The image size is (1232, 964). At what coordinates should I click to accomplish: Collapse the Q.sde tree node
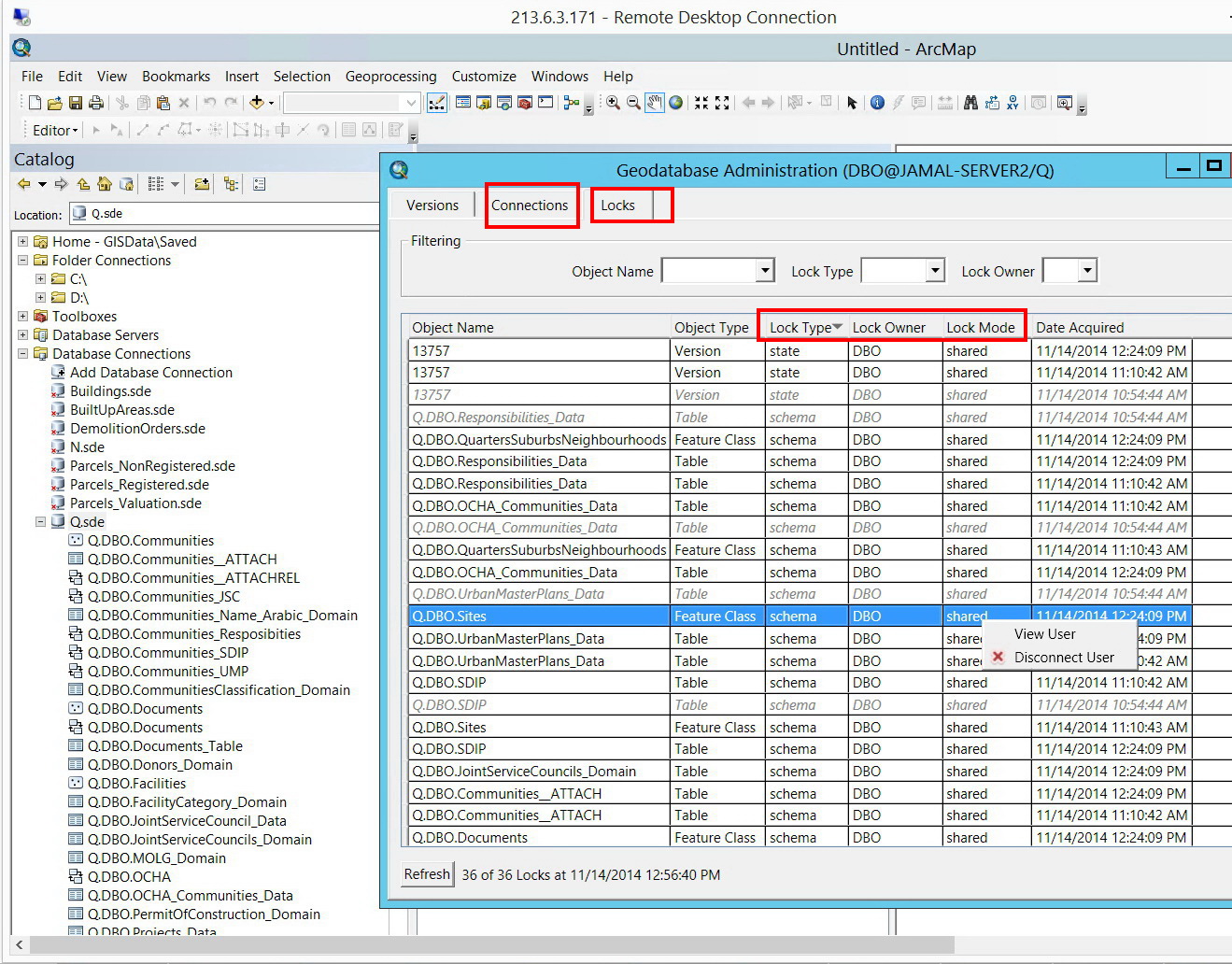pyautogui.click(x=40, y=521)
